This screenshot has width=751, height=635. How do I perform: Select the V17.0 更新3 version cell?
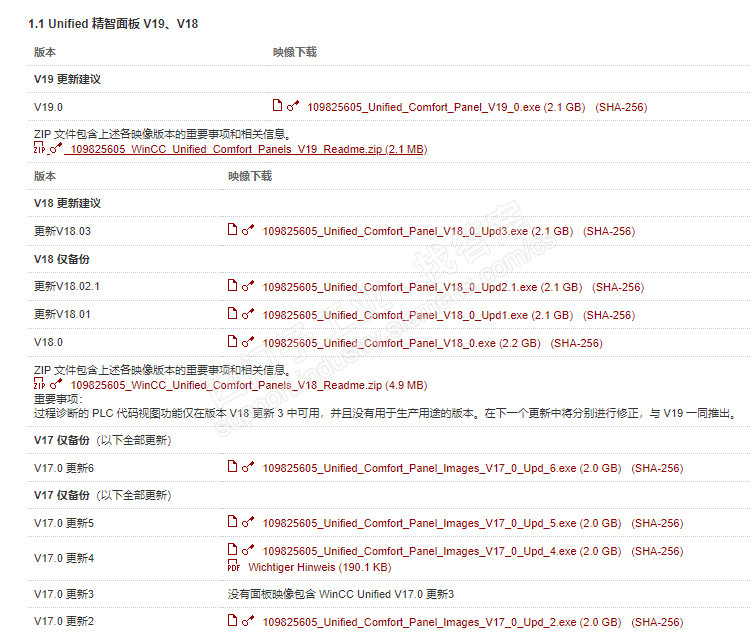64,594
